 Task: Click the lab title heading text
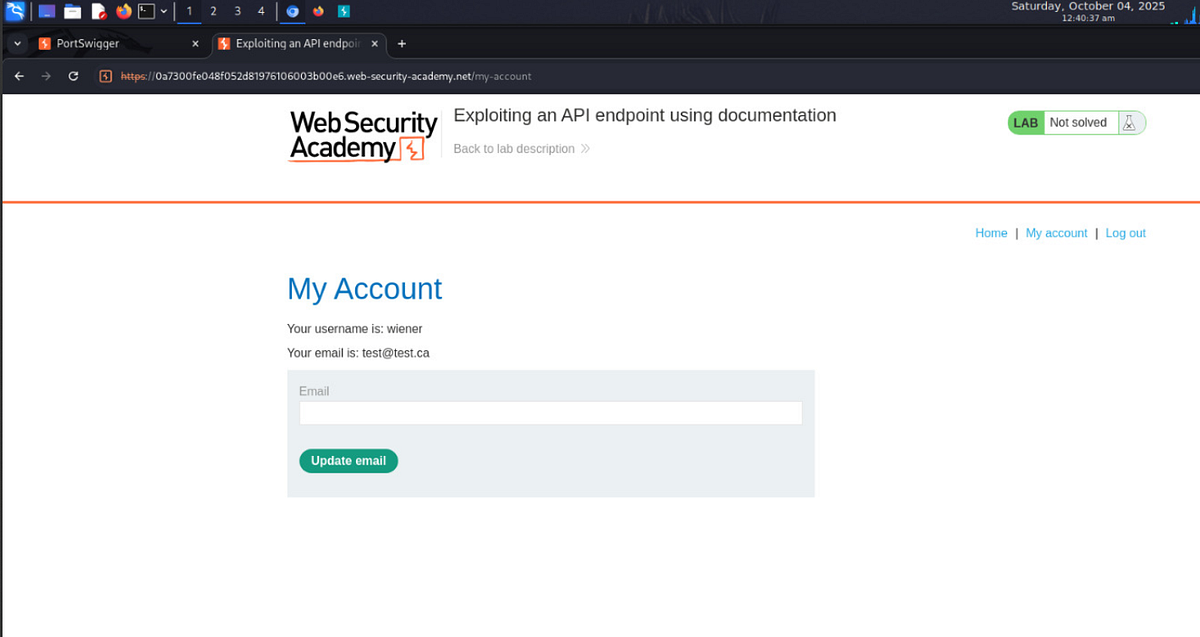coord(645,115)
